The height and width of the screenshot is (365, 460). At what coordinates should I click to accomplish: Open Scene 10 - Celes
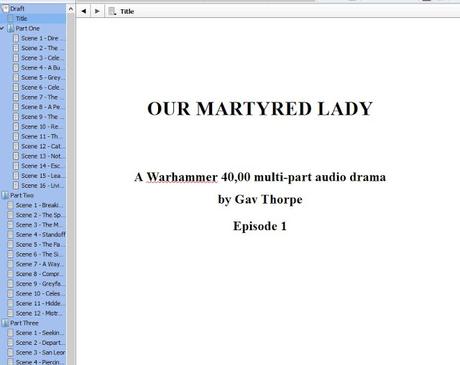[x=40, y=294]
